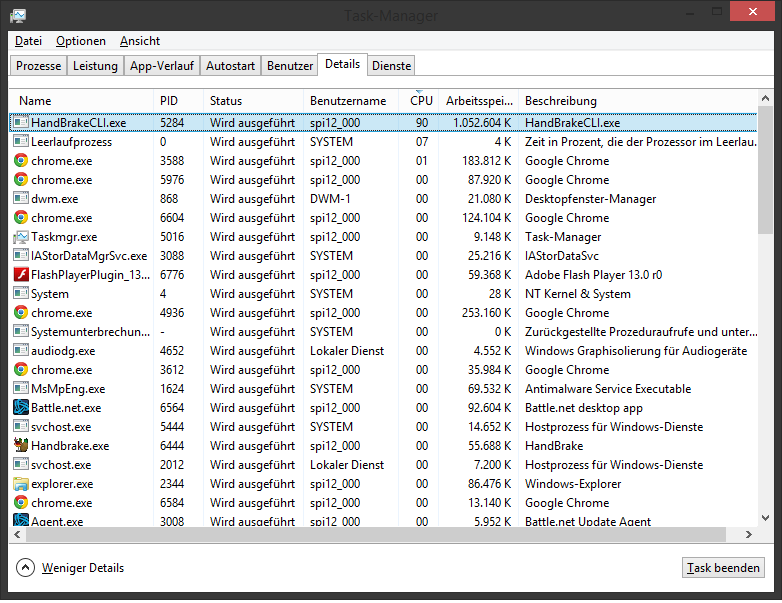Viewport: 782px width, 603px height.
Task: Switch to the App-Verlauf tab
Action: [x=162, y=66]
